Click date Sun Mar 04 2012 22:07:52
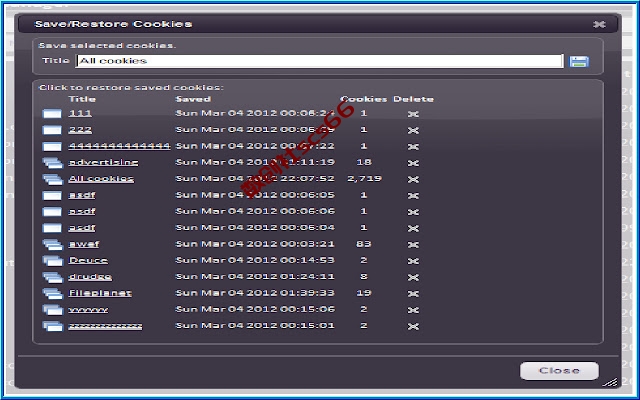The width and height of the screenshot is (640, 400). point(255,179)
